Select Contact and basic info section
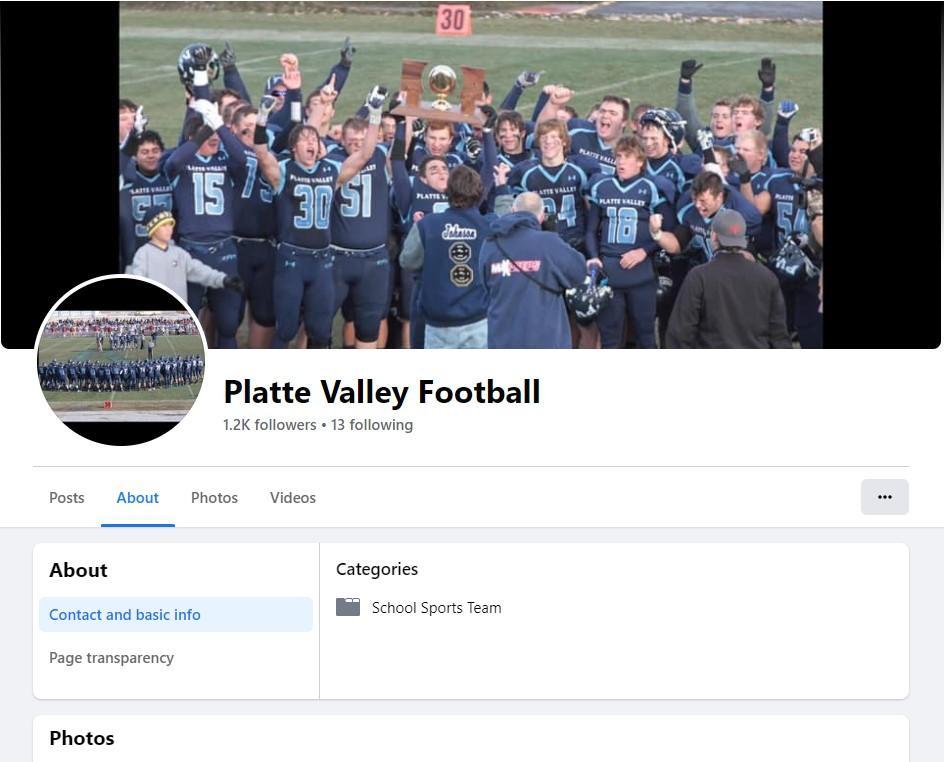 [x=176, y=615]
